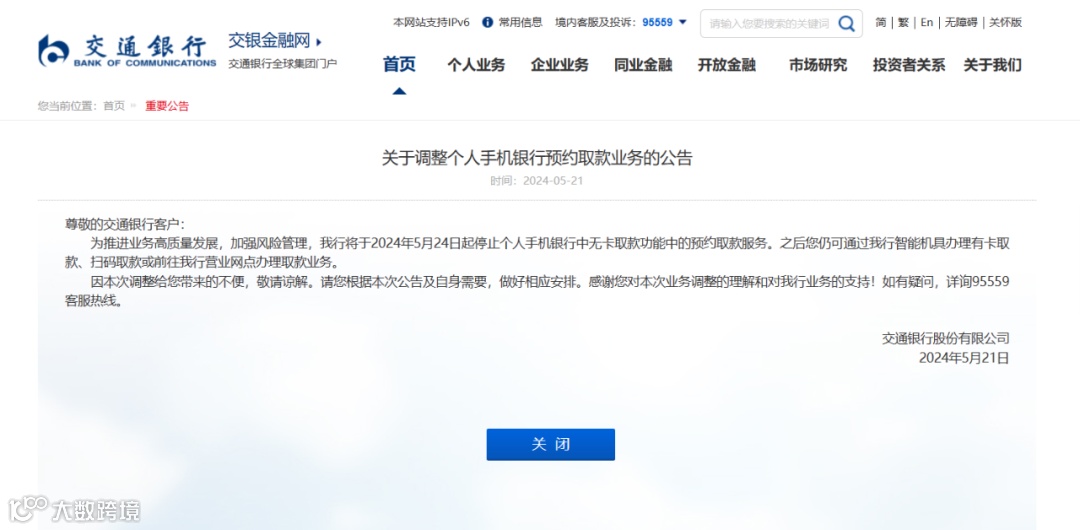The width and height of the screenshot is (1080, 530).
Task: Click the greeting 尊敬的交通银行客户
Action: (125, 224)
